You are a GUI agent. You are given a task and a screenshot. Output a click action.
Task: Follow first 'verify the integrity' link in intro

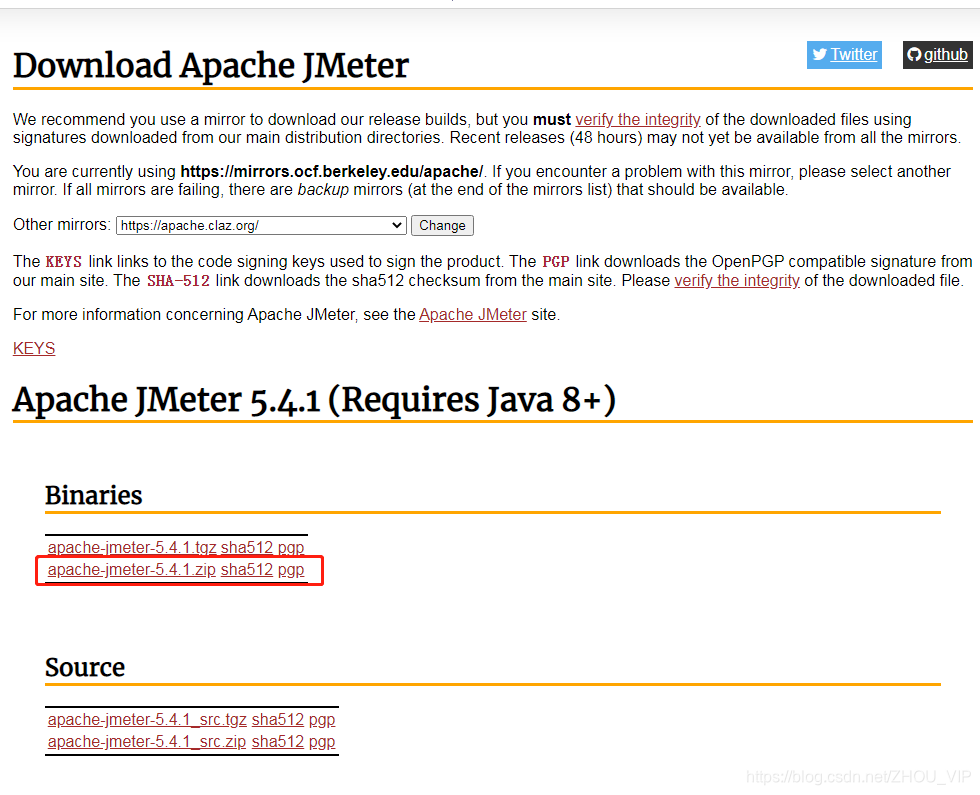638,119
